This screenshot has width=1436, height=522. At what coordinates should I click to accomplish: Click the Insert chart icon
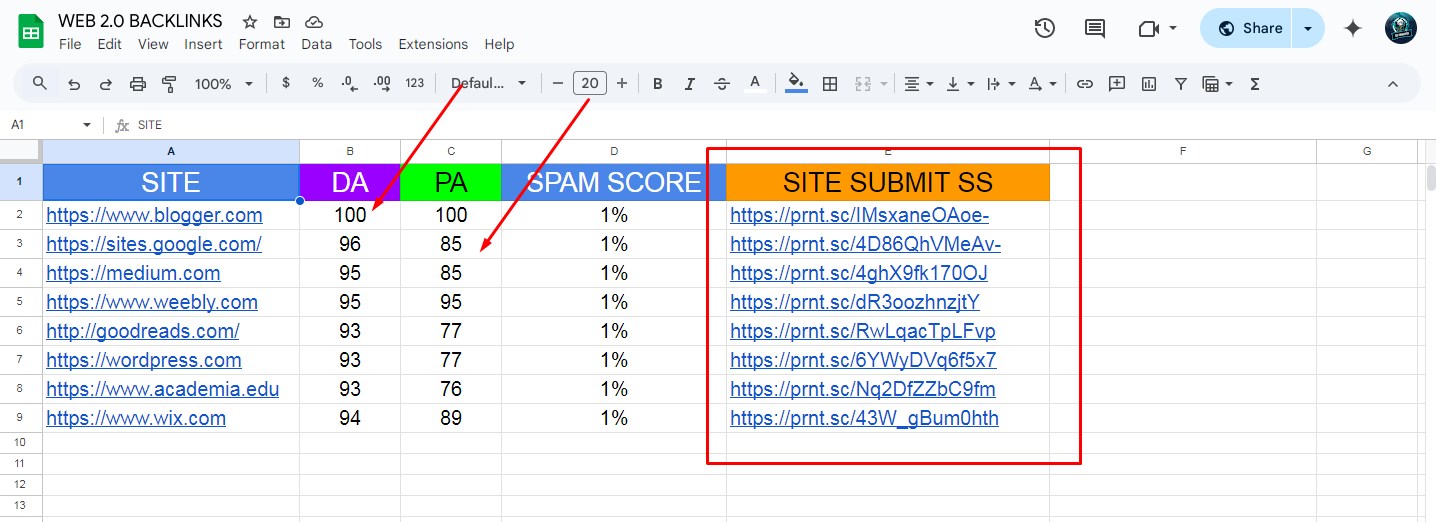(1149, 84)
